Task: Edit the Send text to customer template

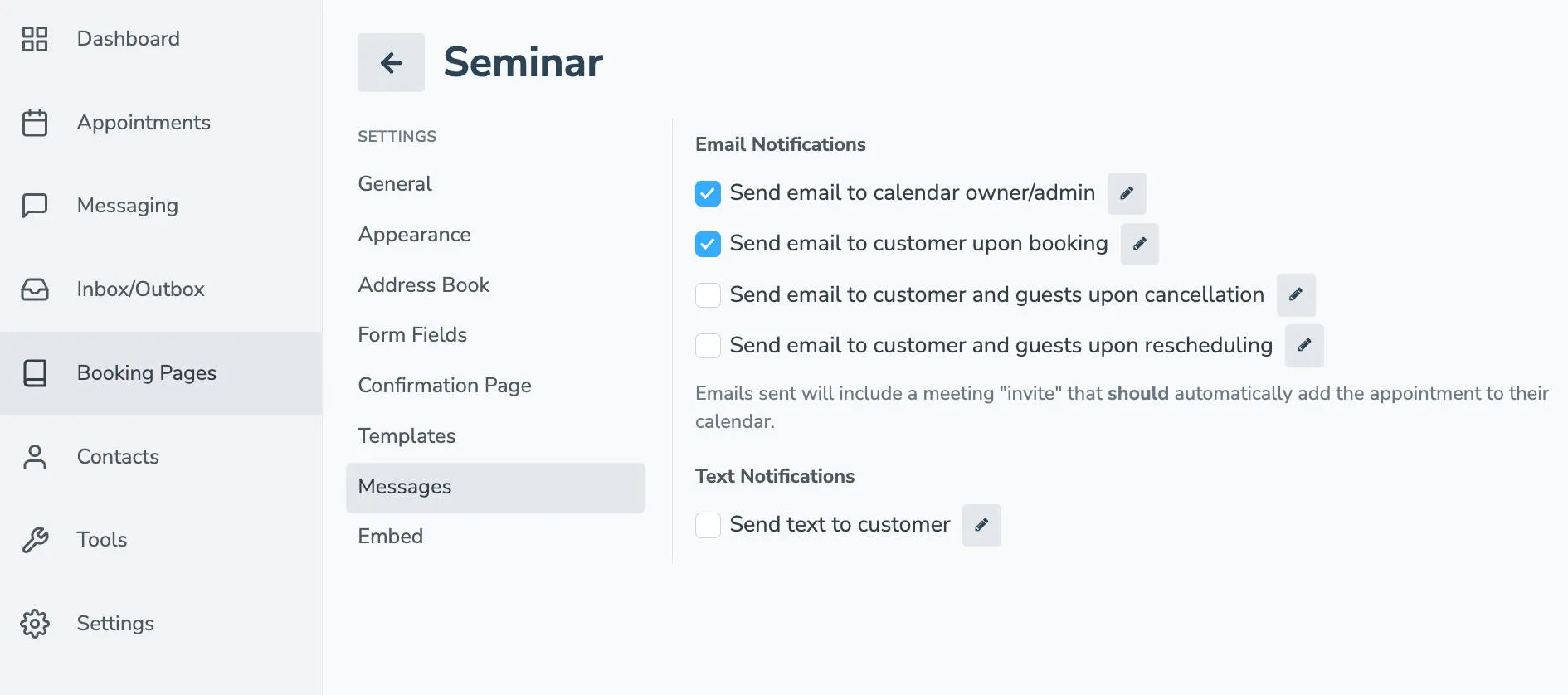Action: 981,524
